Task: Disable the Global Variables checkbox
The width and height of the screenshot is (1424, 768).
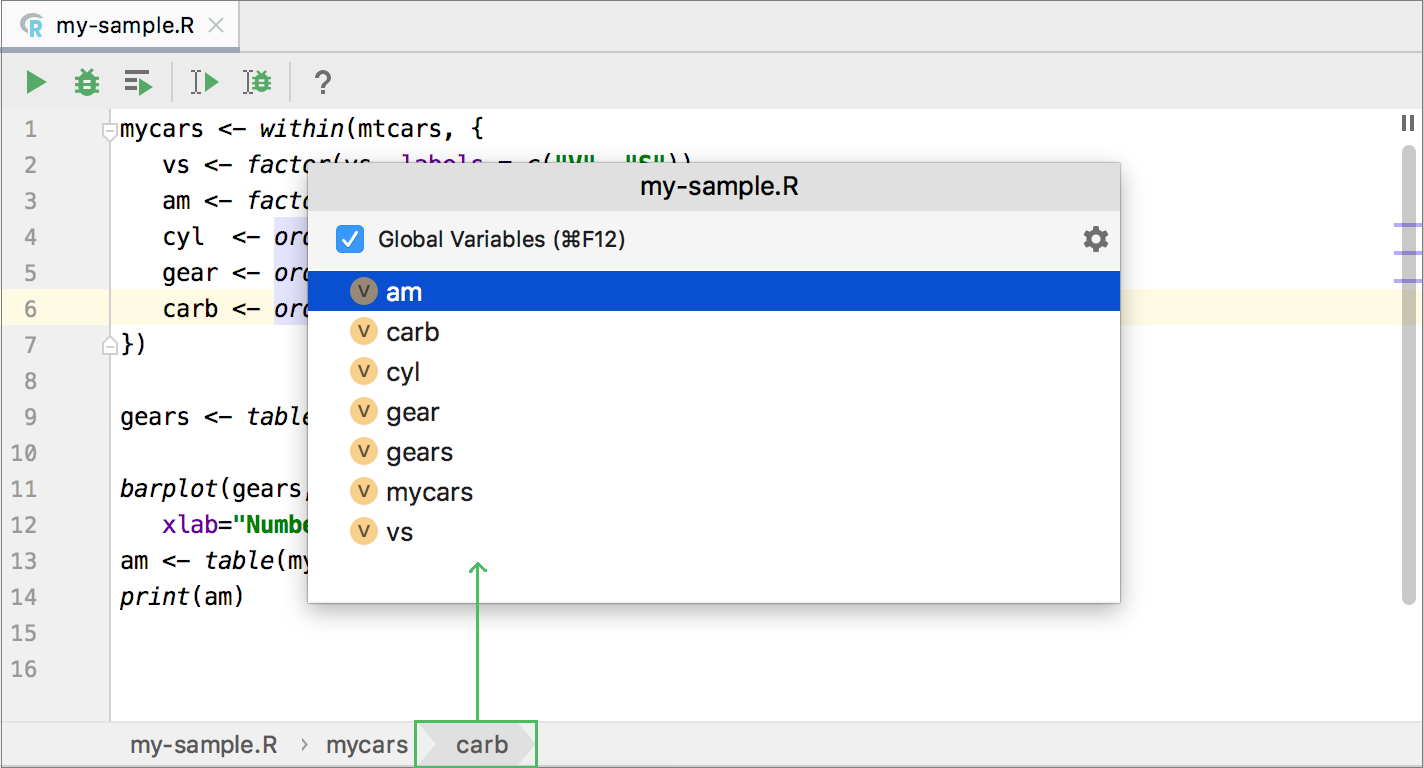Action: [x=349, y=239]
